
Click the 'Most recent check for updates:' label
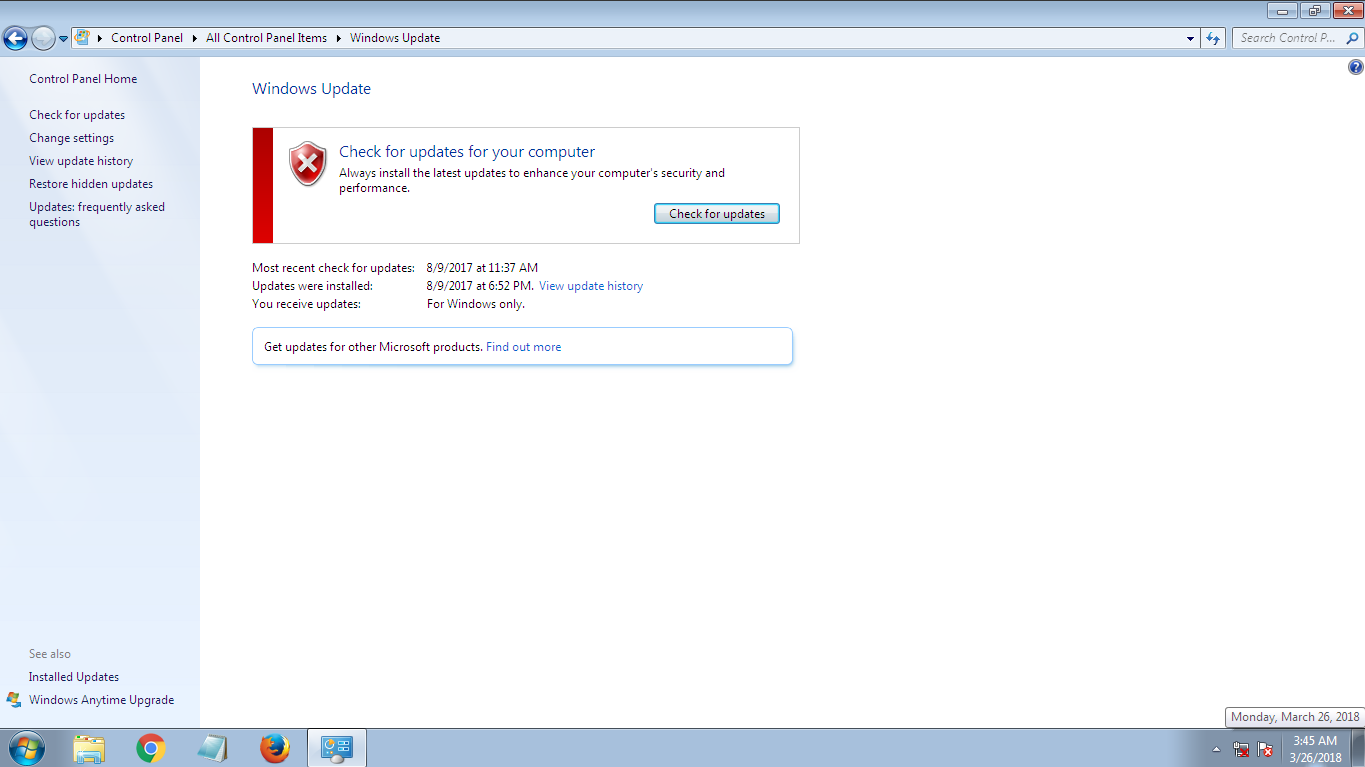[333, 268]
